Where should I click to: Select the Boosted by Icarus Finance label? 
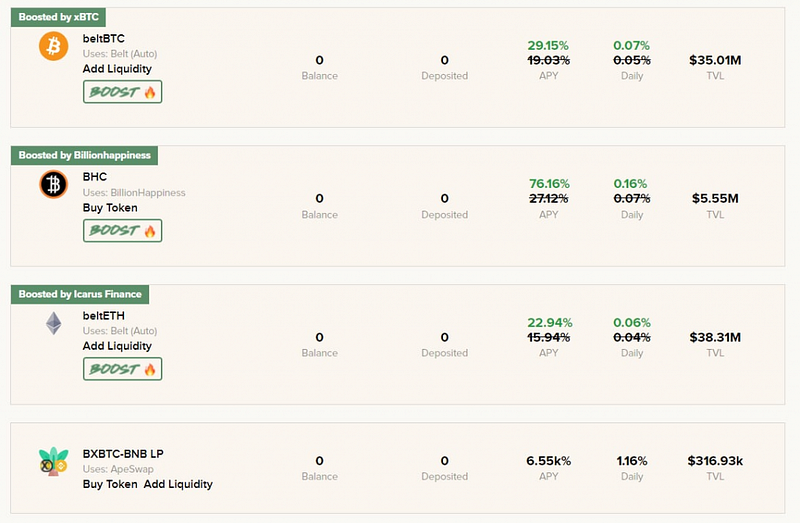pyautogui.click(x=80, y=294)
